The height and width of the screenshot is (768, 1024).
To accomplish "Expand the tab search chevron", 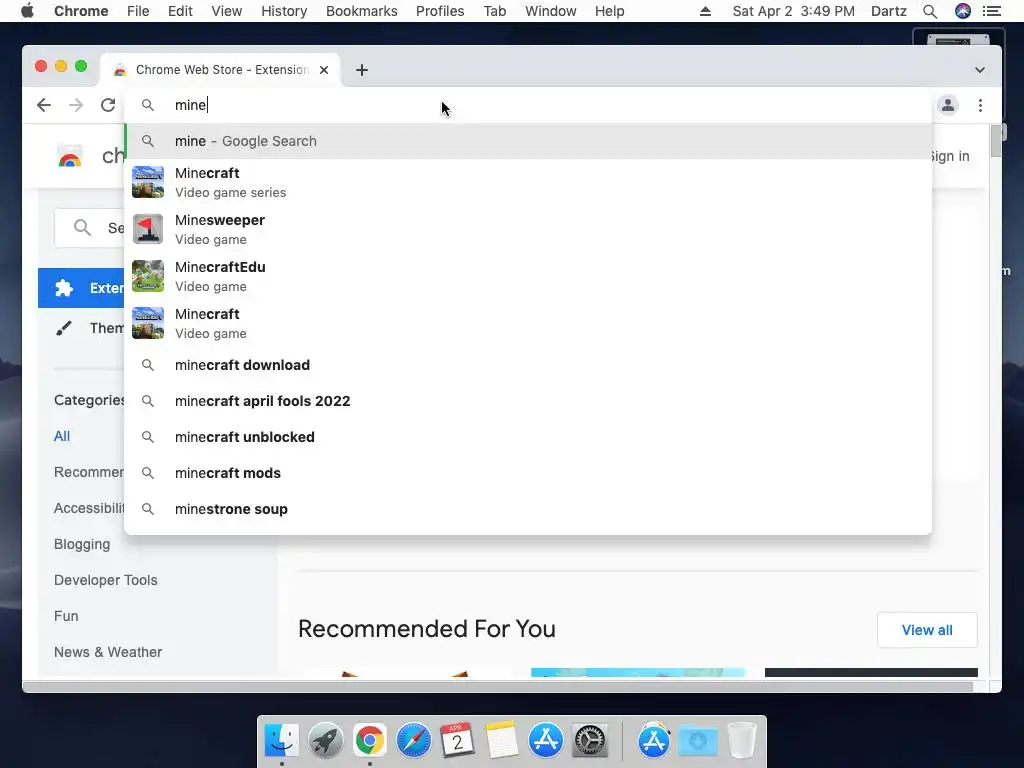I will coord(980,70).
